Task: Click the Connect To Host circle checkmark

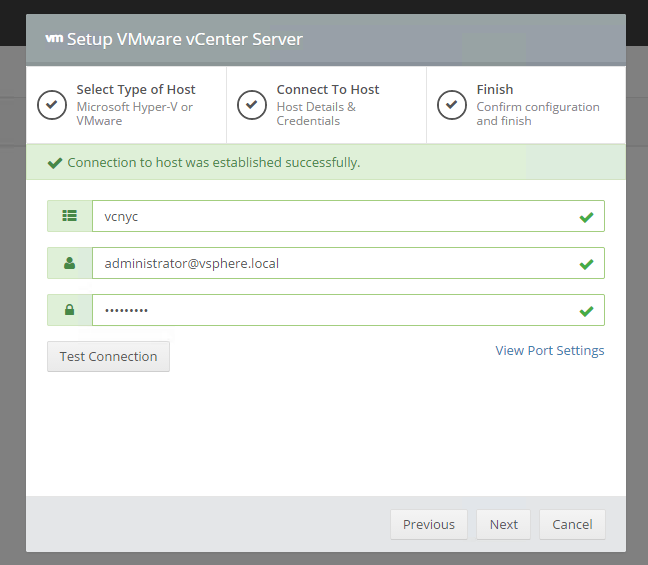Action: tap(252, 105)
